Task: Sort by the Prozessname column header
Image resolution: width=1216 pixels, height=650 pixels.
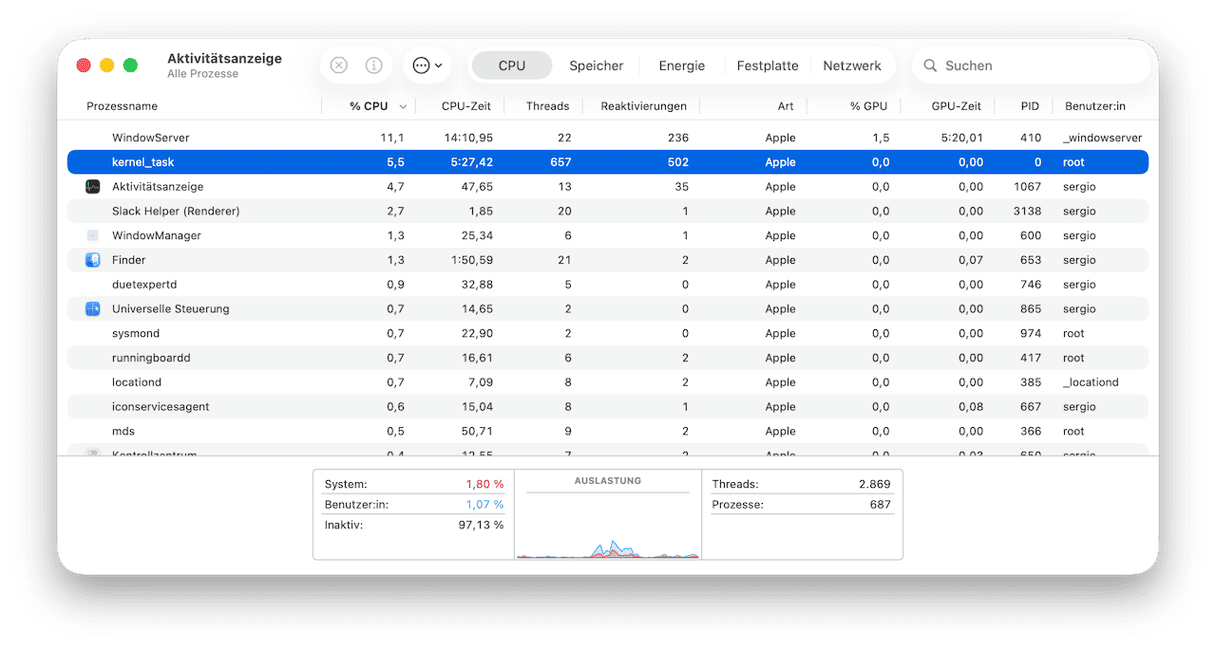Action: coord(122,106)
